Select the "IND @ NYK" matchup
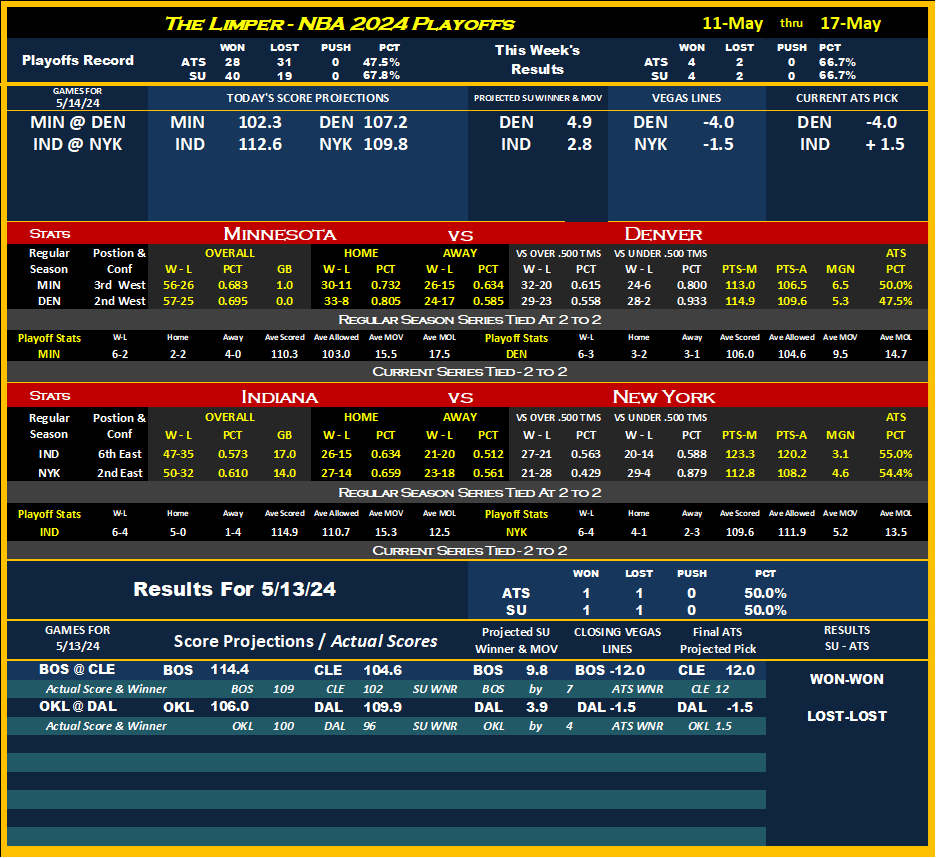The width and height of the screenshot is (936, 858). click(x=78, y=144)
